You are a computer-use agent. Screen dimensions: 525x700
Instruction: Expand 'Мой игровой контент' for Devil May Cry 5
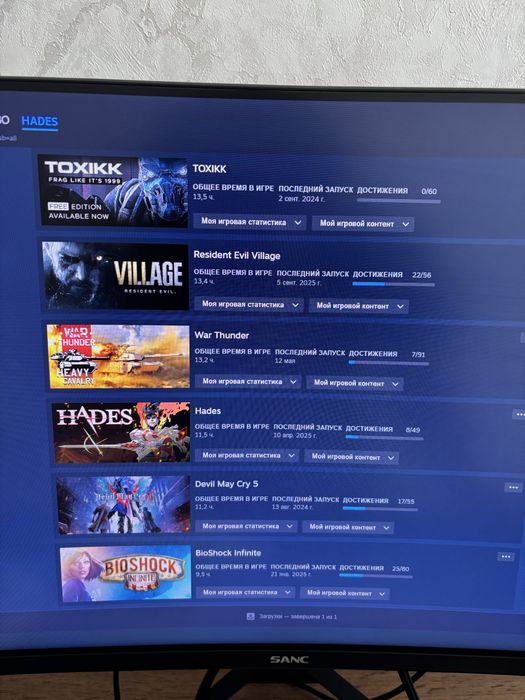[x=348, y=527]
